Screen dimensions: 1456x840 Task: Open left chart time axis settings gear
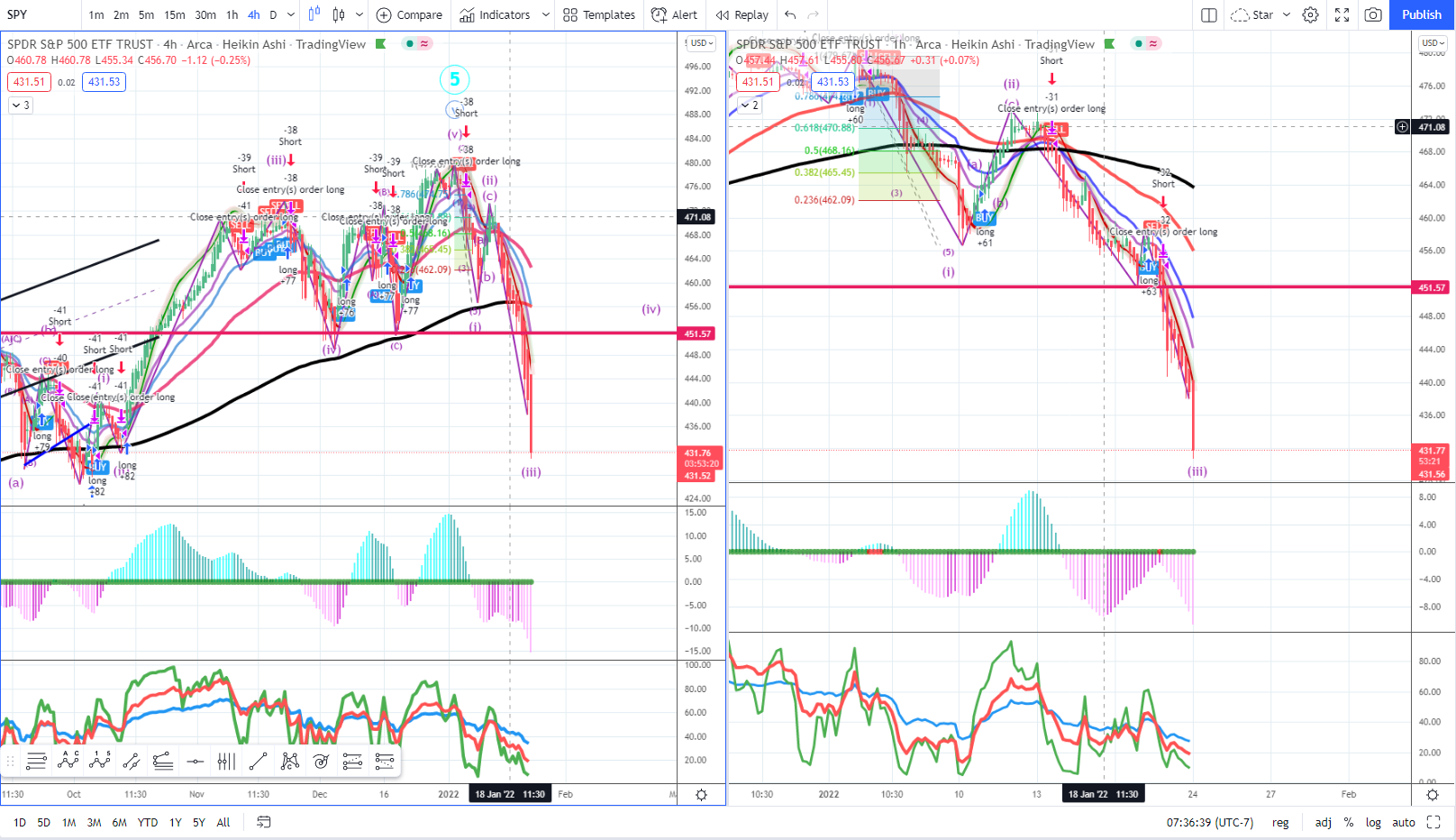(701, 794)
